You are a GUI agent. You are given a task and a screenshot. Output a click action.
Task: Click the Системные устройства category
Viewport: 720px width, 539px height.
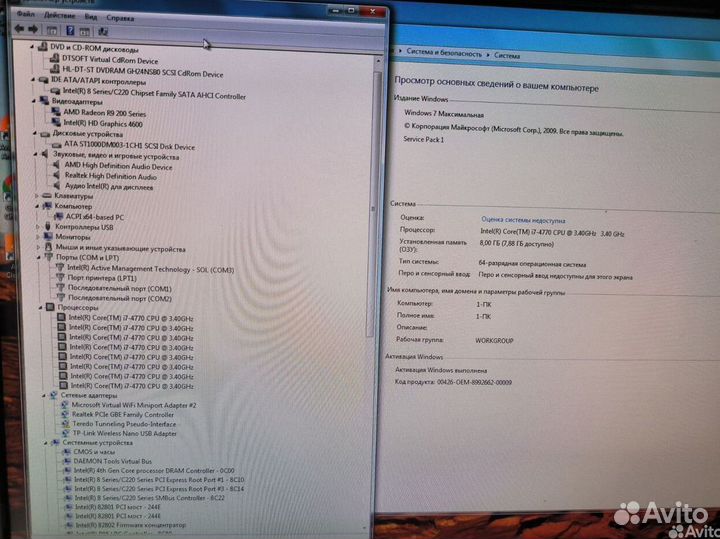coord(98,443)
